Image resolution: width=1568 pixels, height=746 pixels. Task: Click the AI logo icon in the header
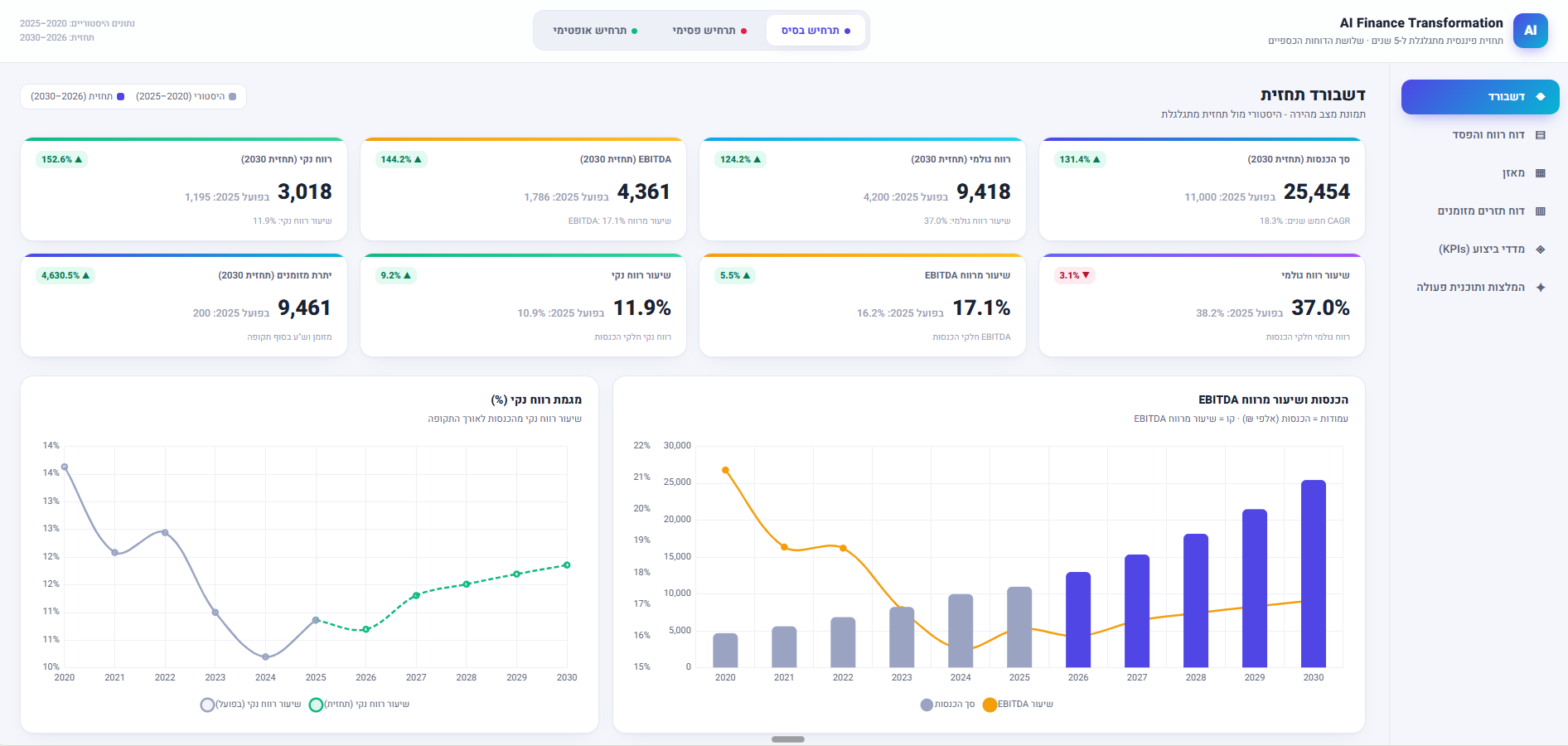tap(1530, 31)
